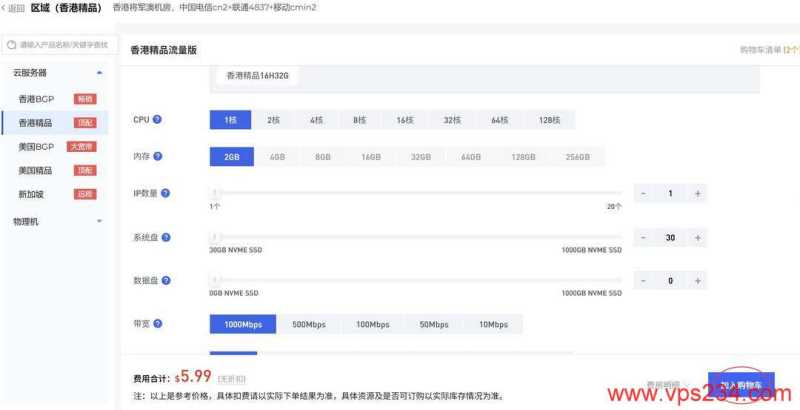Open 香港BGP in the sidebar
The width and height of the screenshot is (800, 410).
tap(36, 99)
